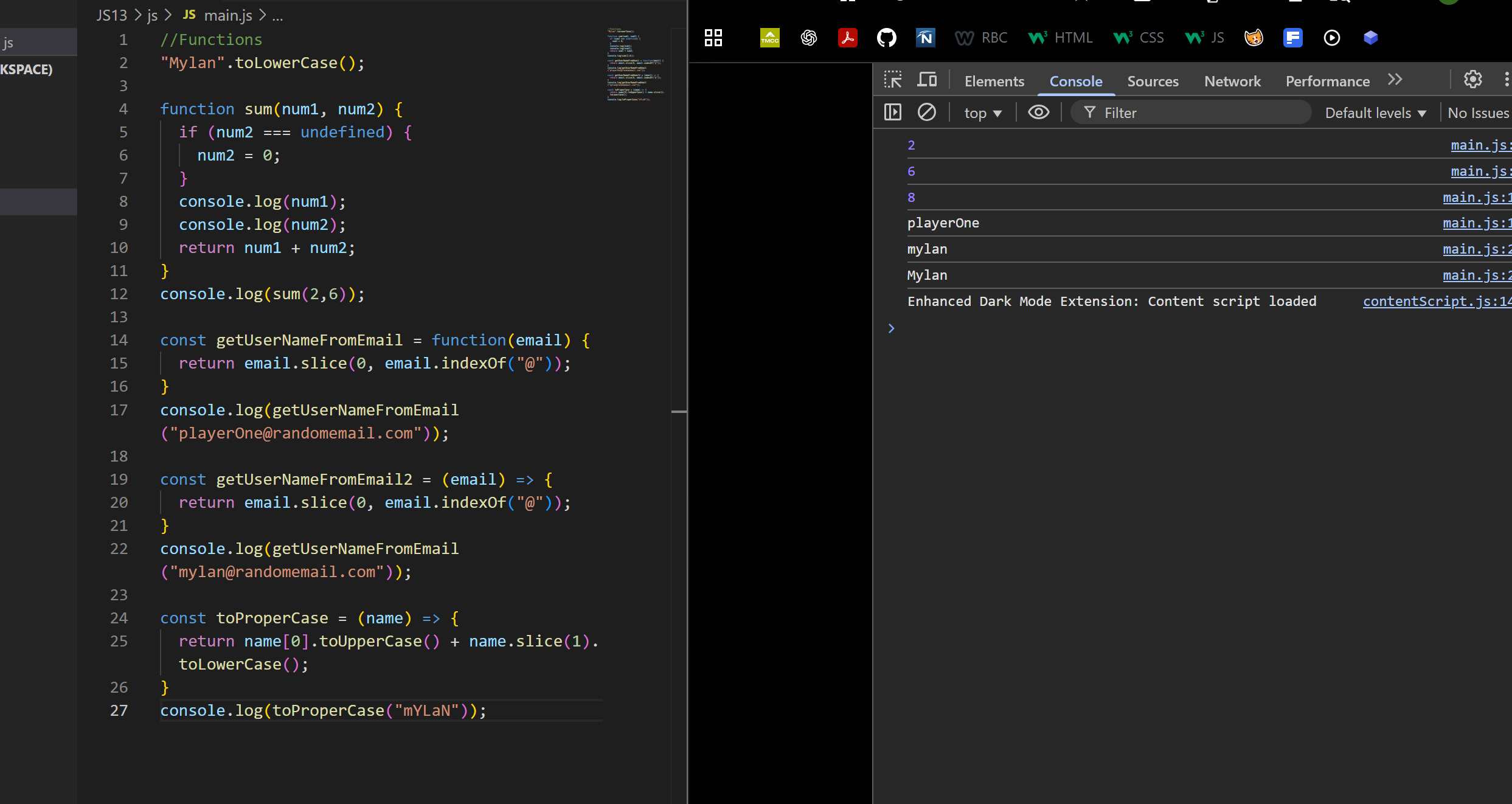
Task: Click the browser apps grid icon
Action: tap(713, 38)
